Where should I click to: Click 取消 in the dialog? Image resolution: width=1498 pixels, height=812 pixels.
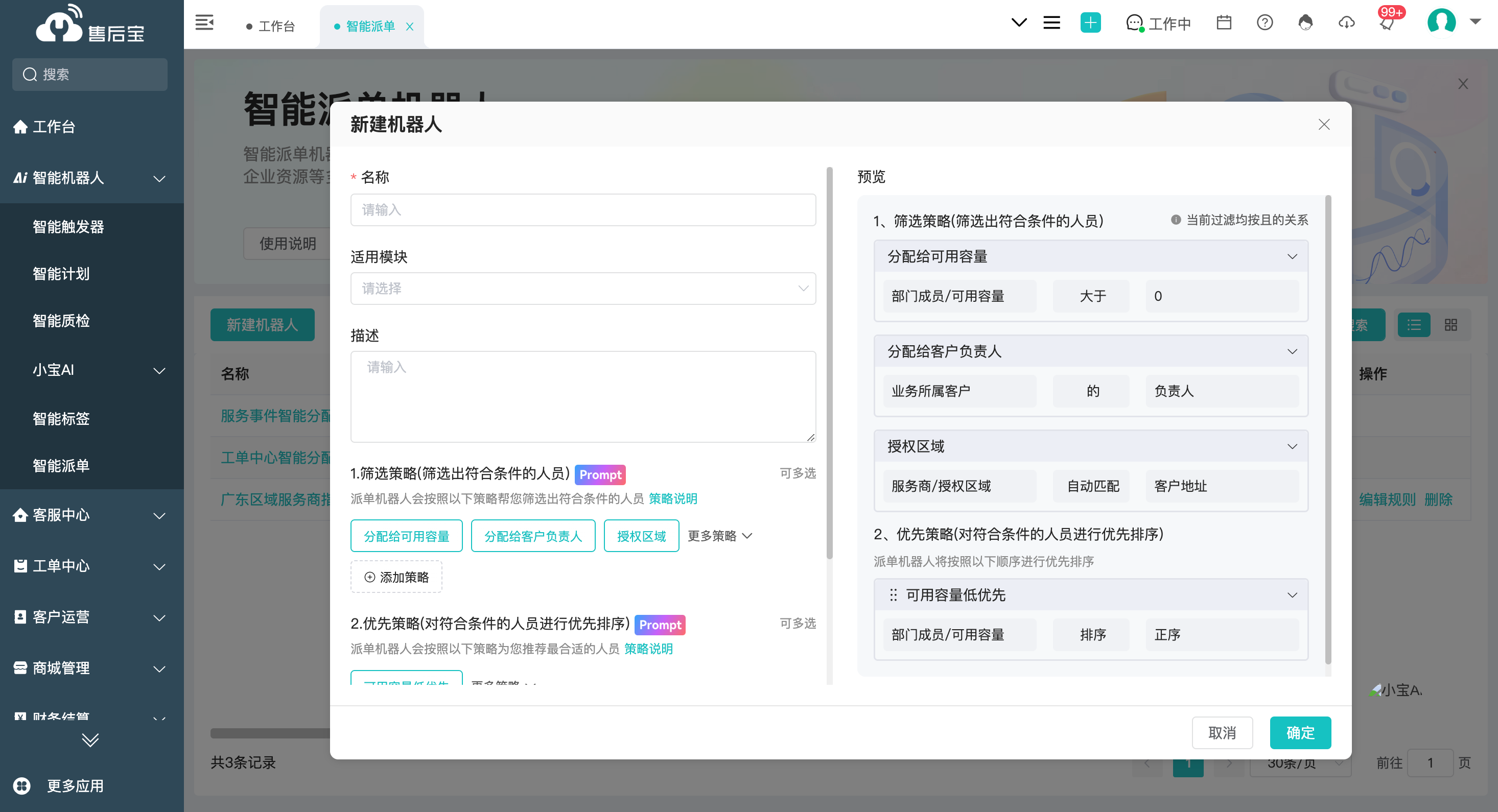coord(1222,733)
